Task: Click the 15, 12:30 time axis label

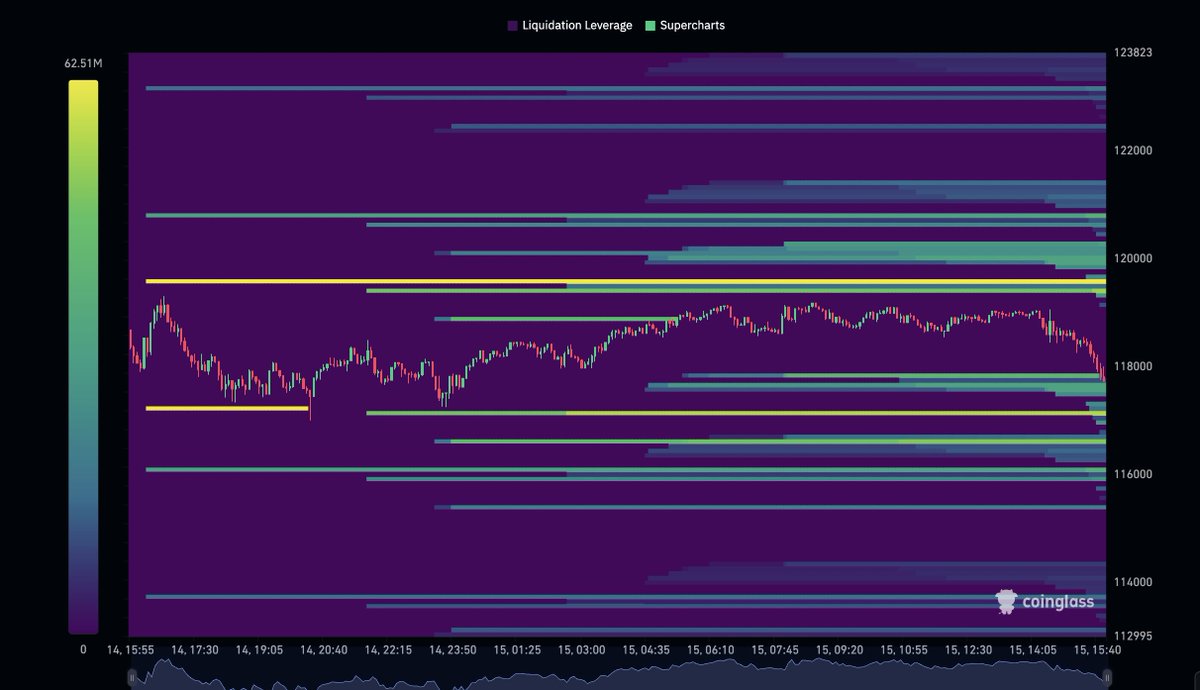Action: pos(969,650)
